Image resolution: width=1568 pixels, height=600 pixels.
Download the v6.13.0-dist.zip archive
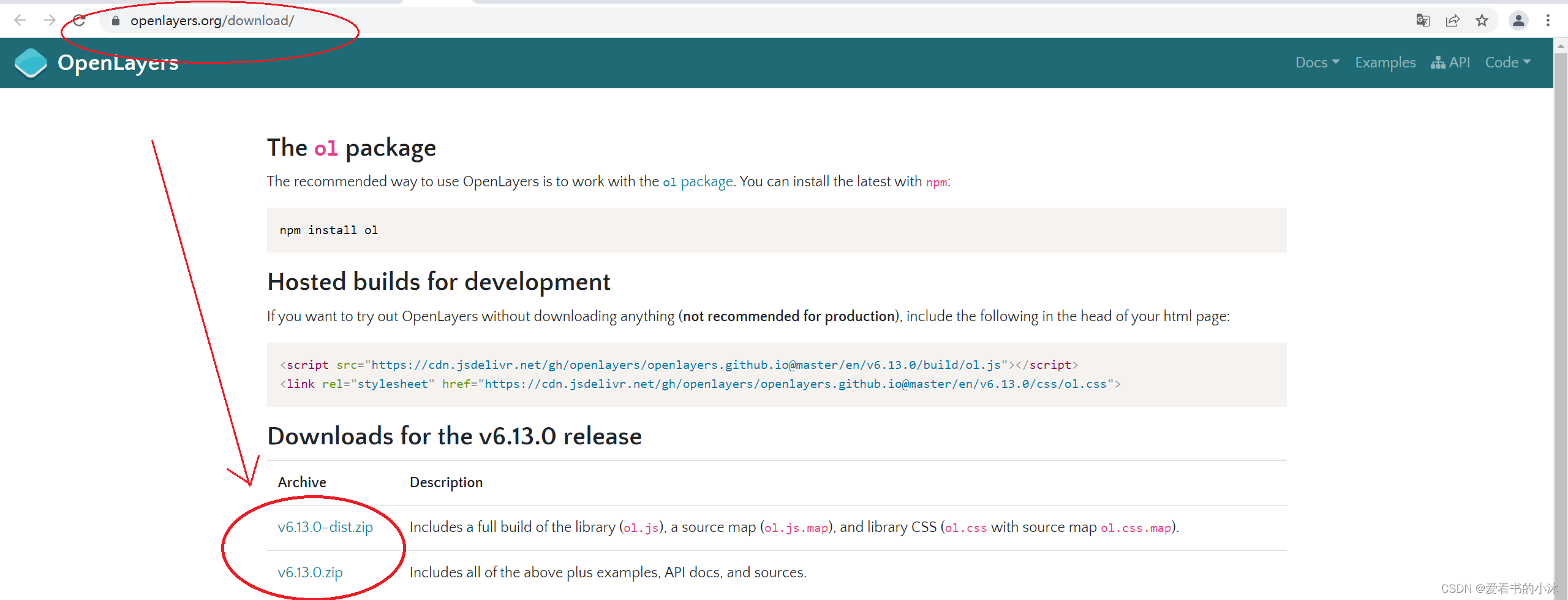pos(325,527)
